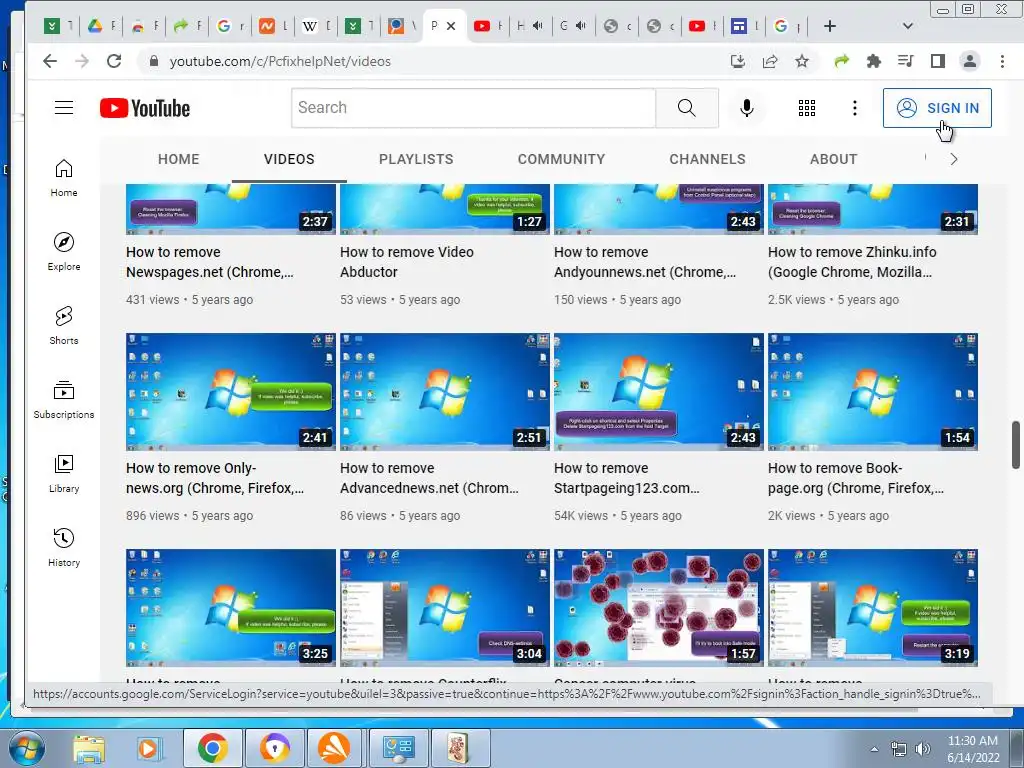Open video title How to remove Startpageing123.com
Image resolution: width=1024 pixels, height=768 pixels.
(x=626, y=478)
